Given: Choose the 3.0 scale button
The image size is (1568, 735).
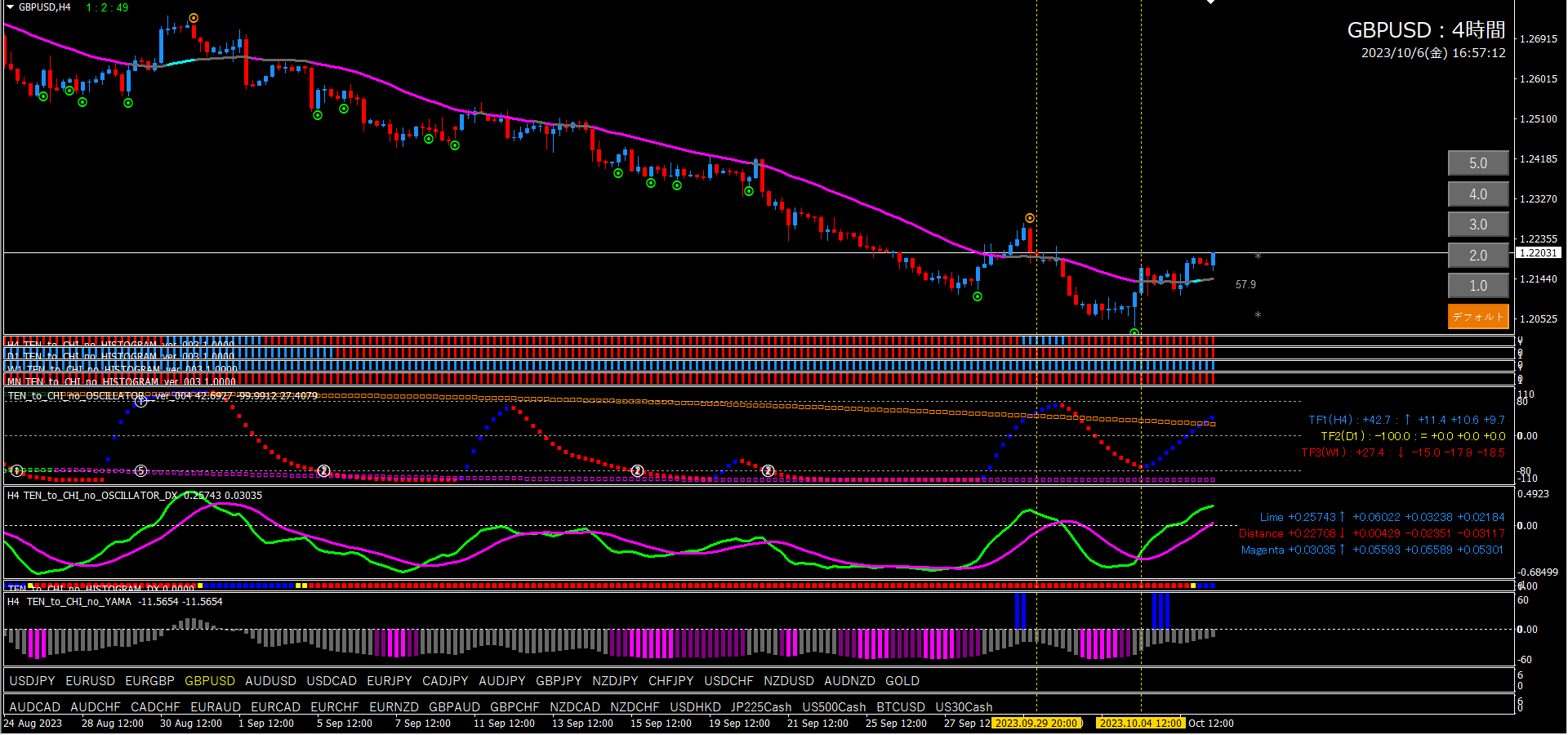Looking at the screenshot, I should click(1478, 225).
